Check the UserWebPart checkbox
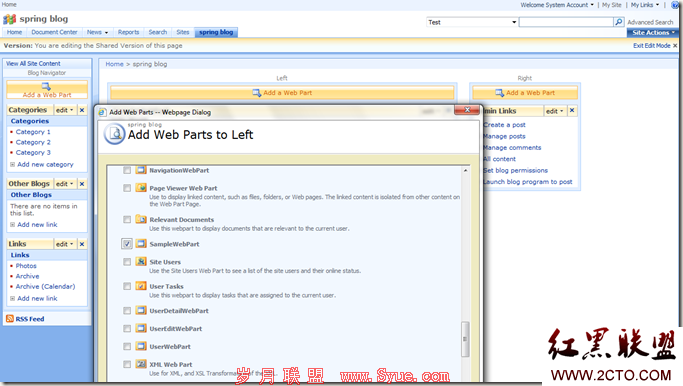Viewport: 683px width, 386px height. [x=127, y=346]
